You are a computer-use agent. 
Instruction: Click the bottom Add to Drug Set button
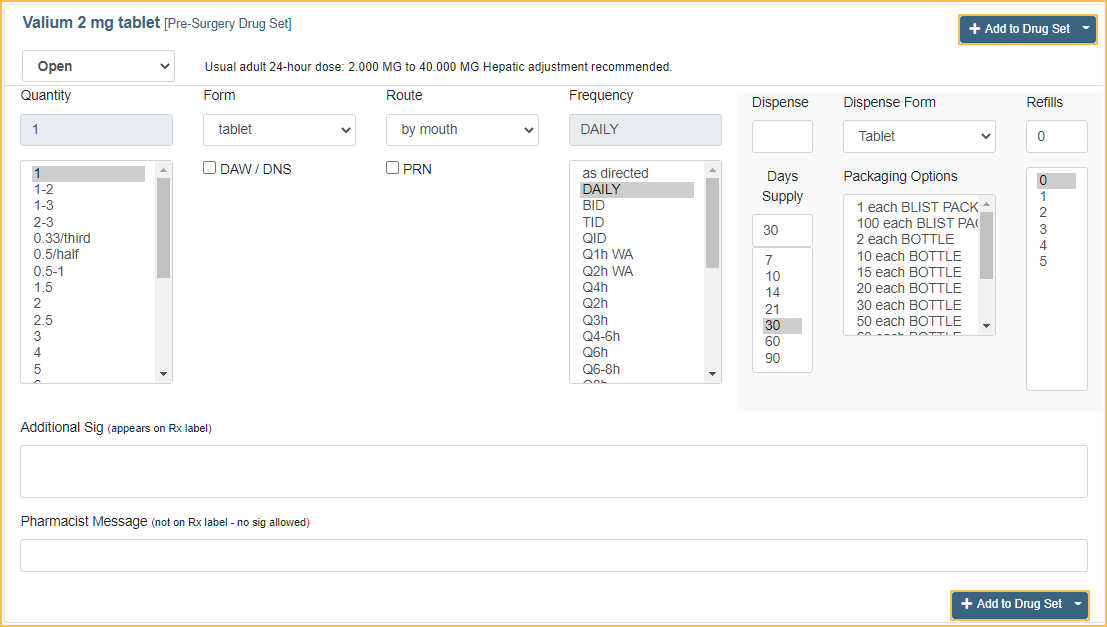coord(1010,604)
